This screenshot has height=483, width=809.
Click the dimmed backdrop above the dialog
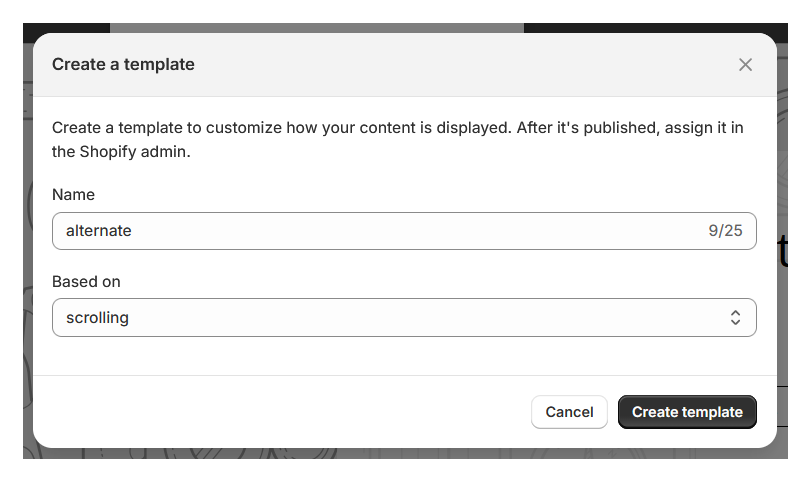tap(300, 28)
